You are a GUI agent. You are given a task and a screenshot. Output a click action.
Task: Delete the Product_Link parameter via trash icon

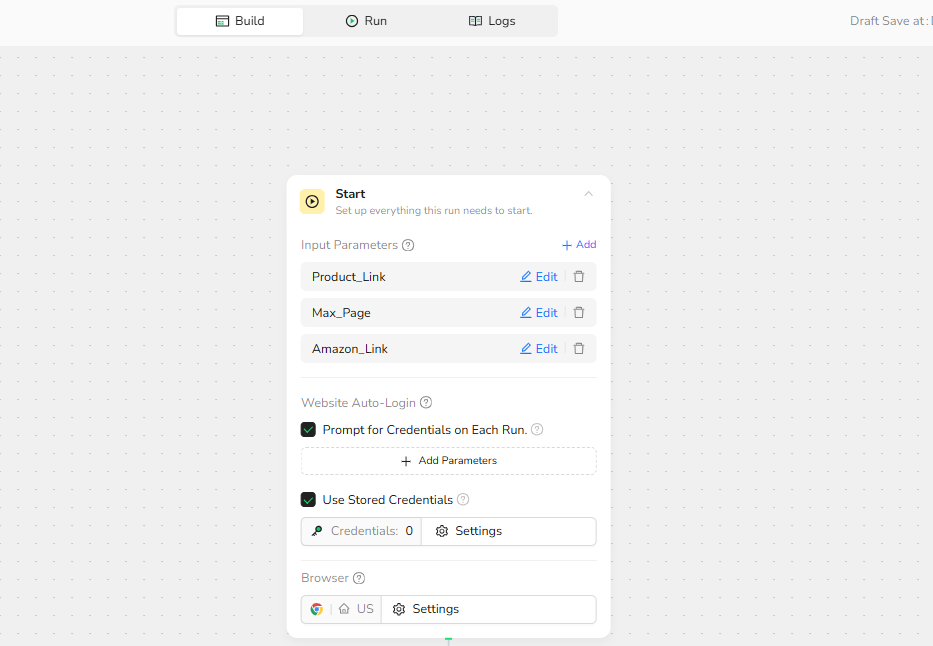[x=578, y=277]
